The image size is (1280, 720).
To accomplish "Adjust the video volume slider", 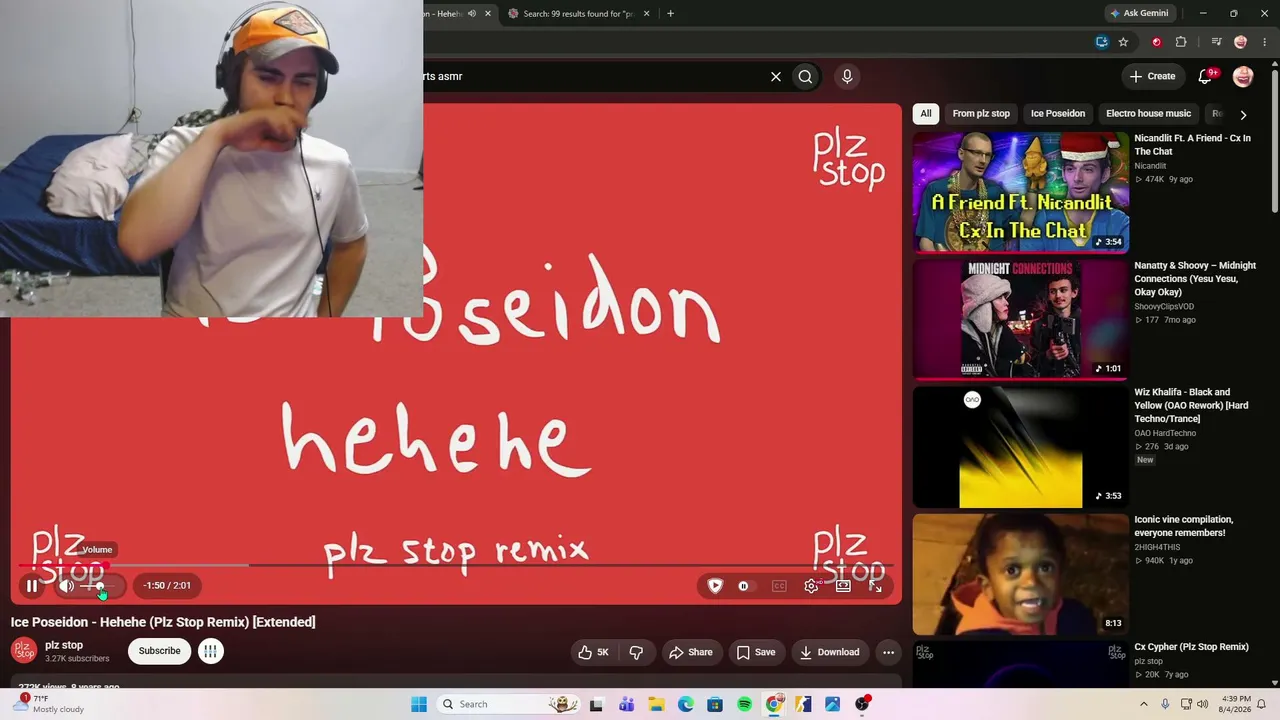I will [100, 586].
